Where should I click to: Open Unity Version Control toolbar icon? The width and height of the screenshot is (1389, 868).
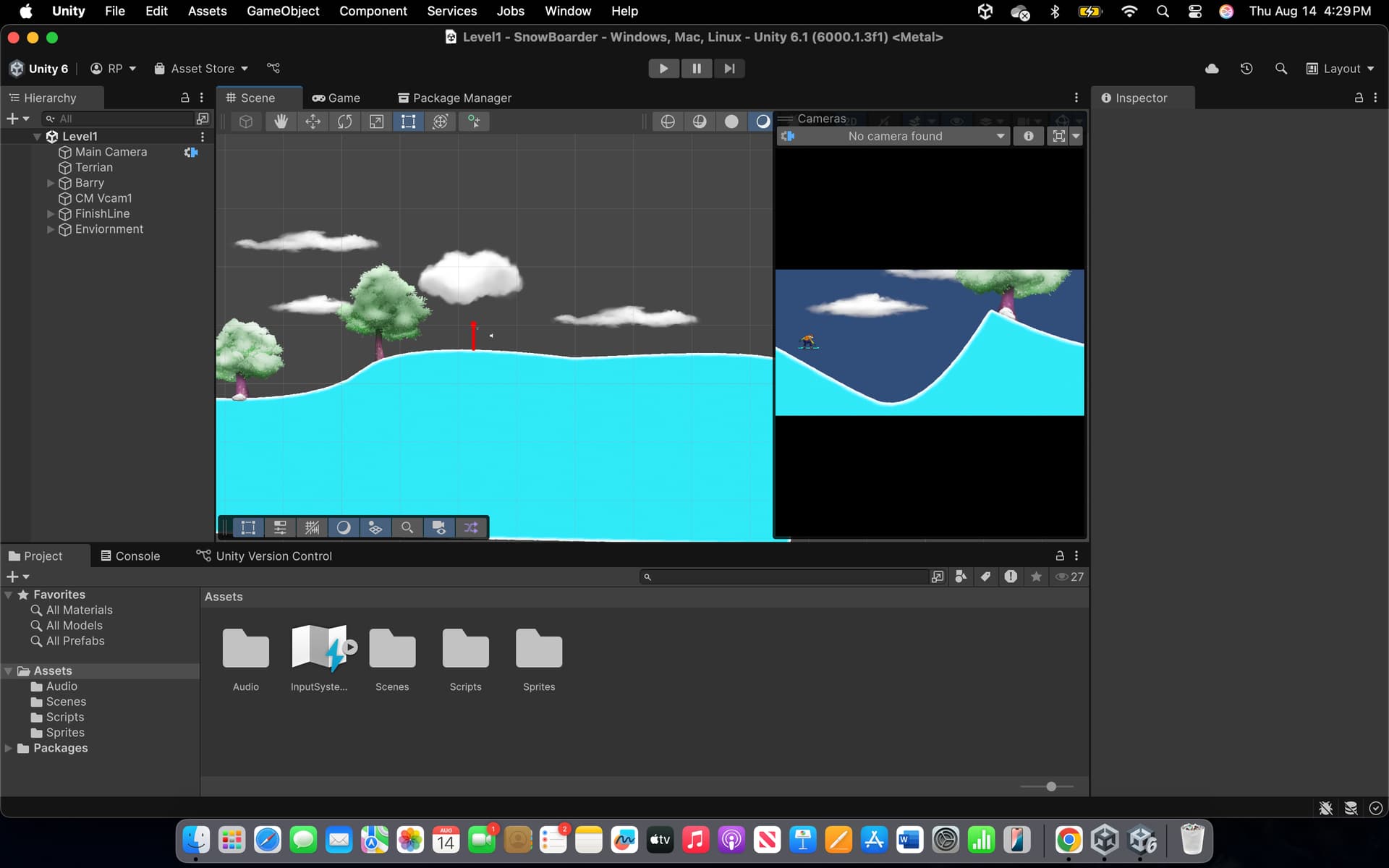pos(273,68)
